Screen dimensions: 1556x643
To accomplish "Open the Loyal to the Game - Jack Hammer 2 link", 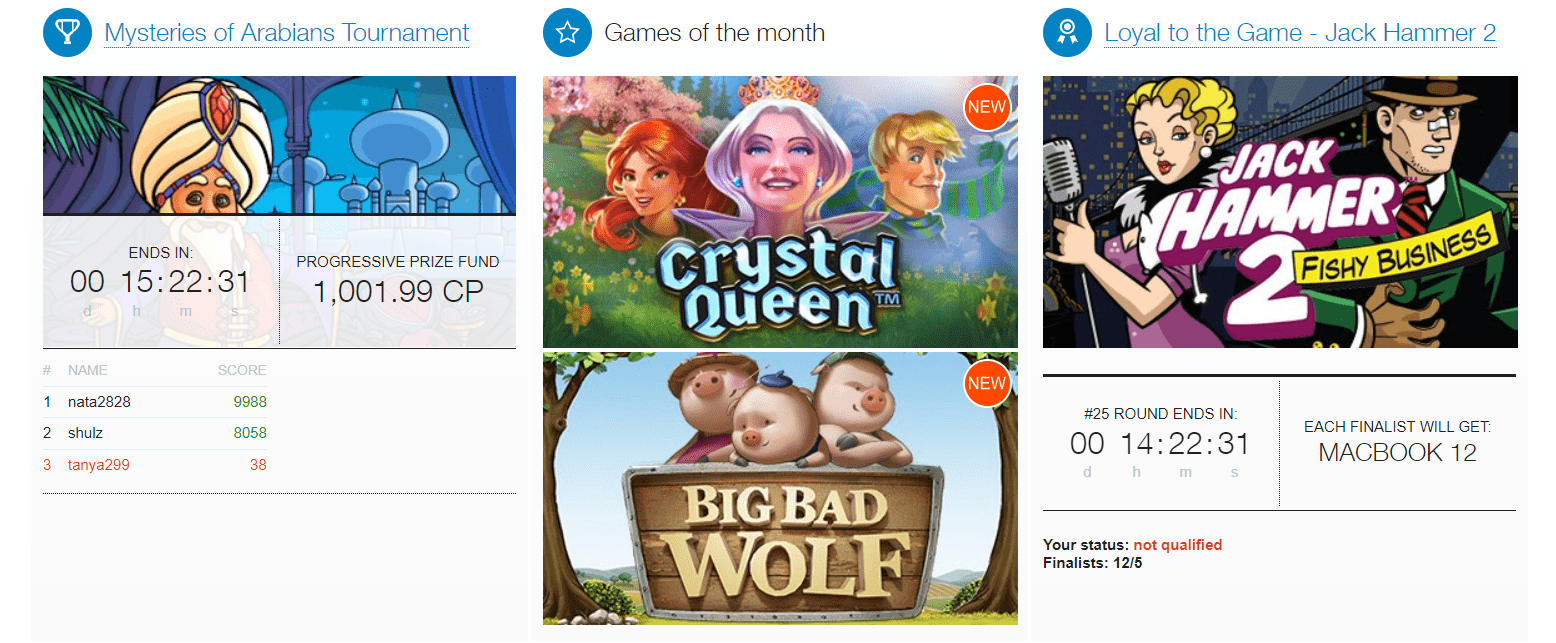I will click(x=1300, y=33).
